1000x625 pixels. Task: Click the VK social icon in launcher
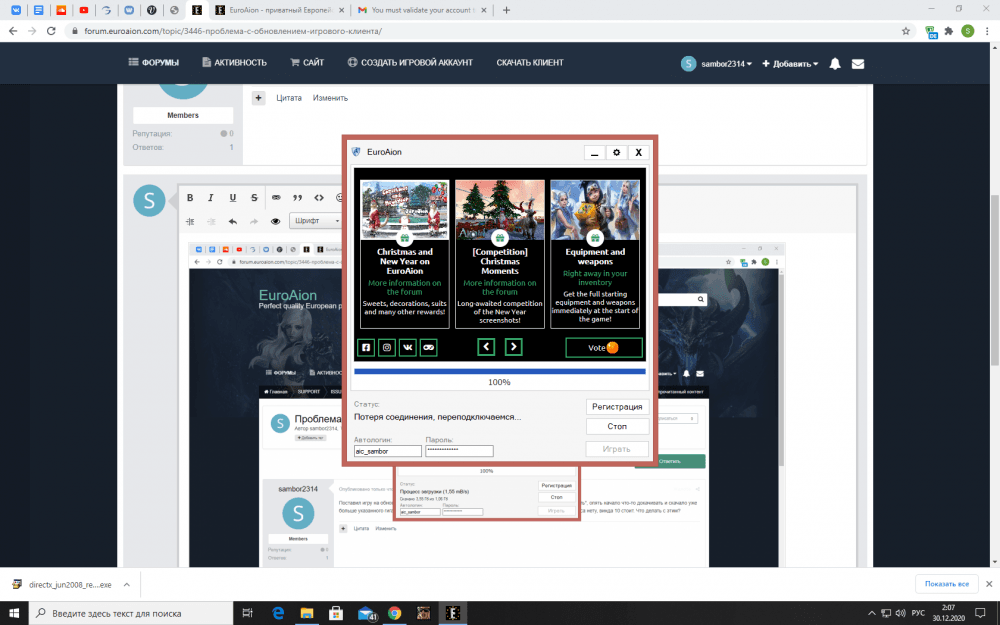[408, 347]
